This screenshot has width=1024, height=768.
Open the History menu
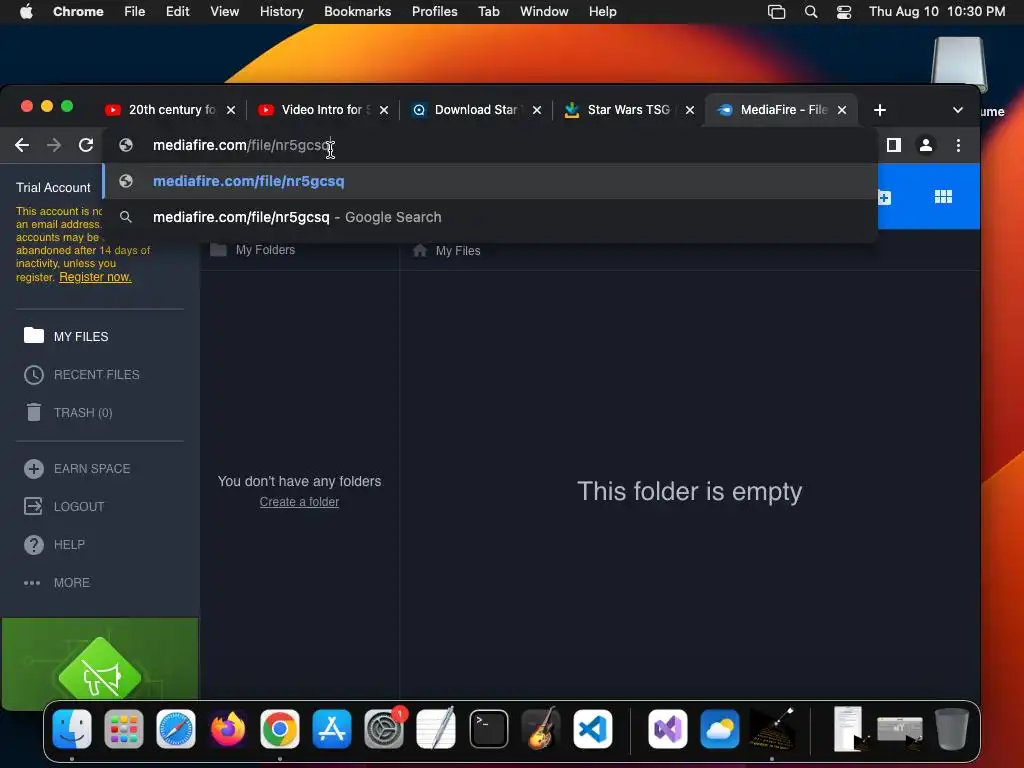coord(281,11)
